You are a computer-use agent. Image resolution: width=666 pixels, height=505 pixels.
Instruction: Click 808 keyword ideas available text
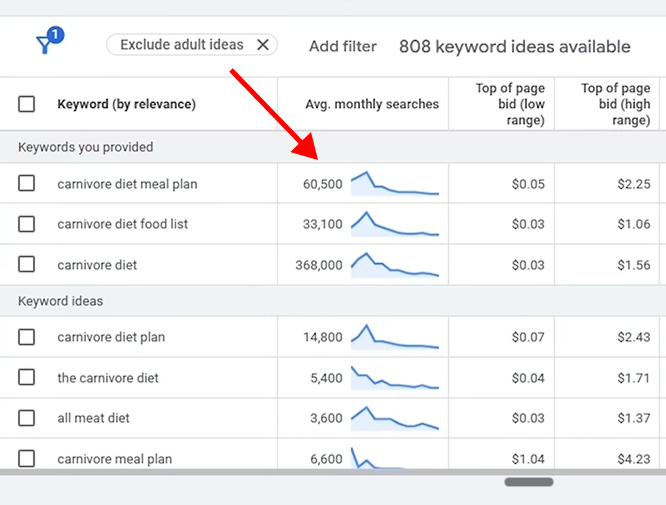[x=515, y=47]
